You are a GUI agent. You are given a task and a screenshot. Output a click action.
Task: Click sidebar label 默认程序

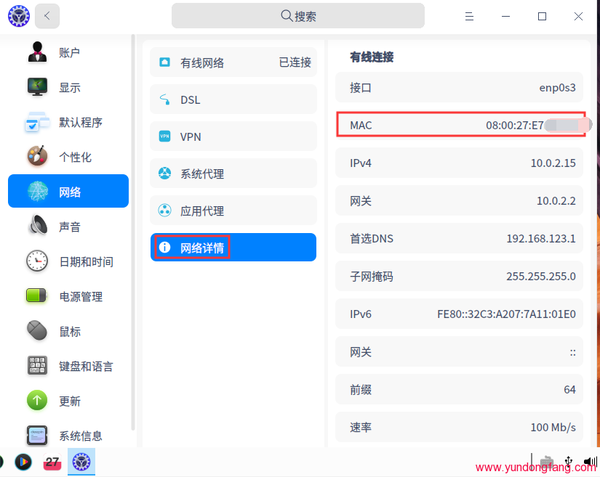pos(80,122)
